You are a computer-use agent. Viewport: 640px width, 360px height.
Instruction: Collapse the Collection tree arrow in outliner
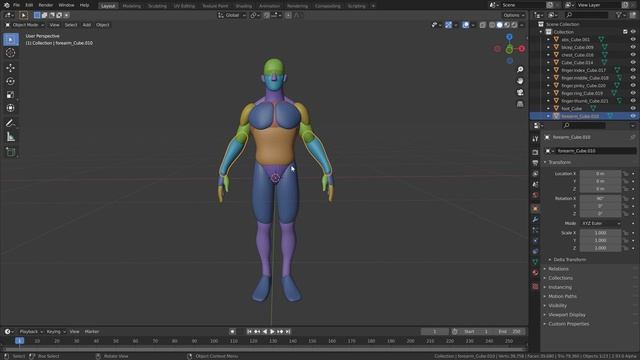[541, 32]
